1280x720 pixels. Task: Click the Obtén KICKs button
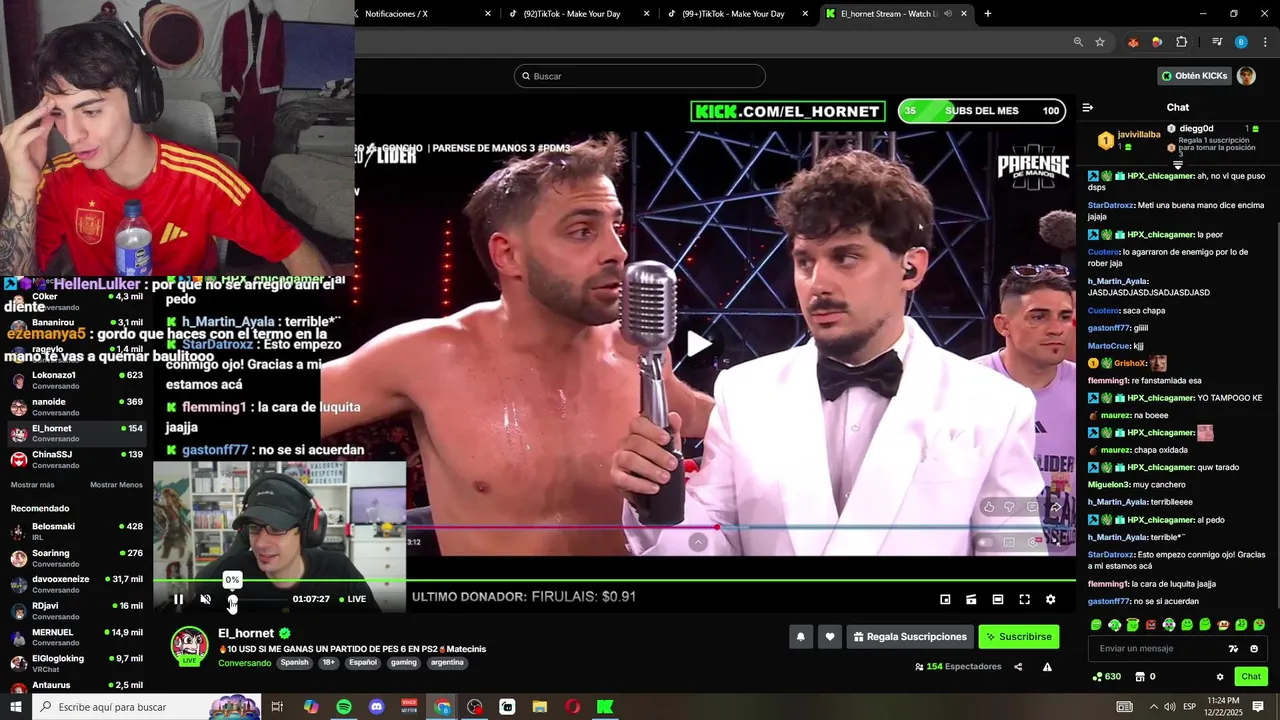1193,76
